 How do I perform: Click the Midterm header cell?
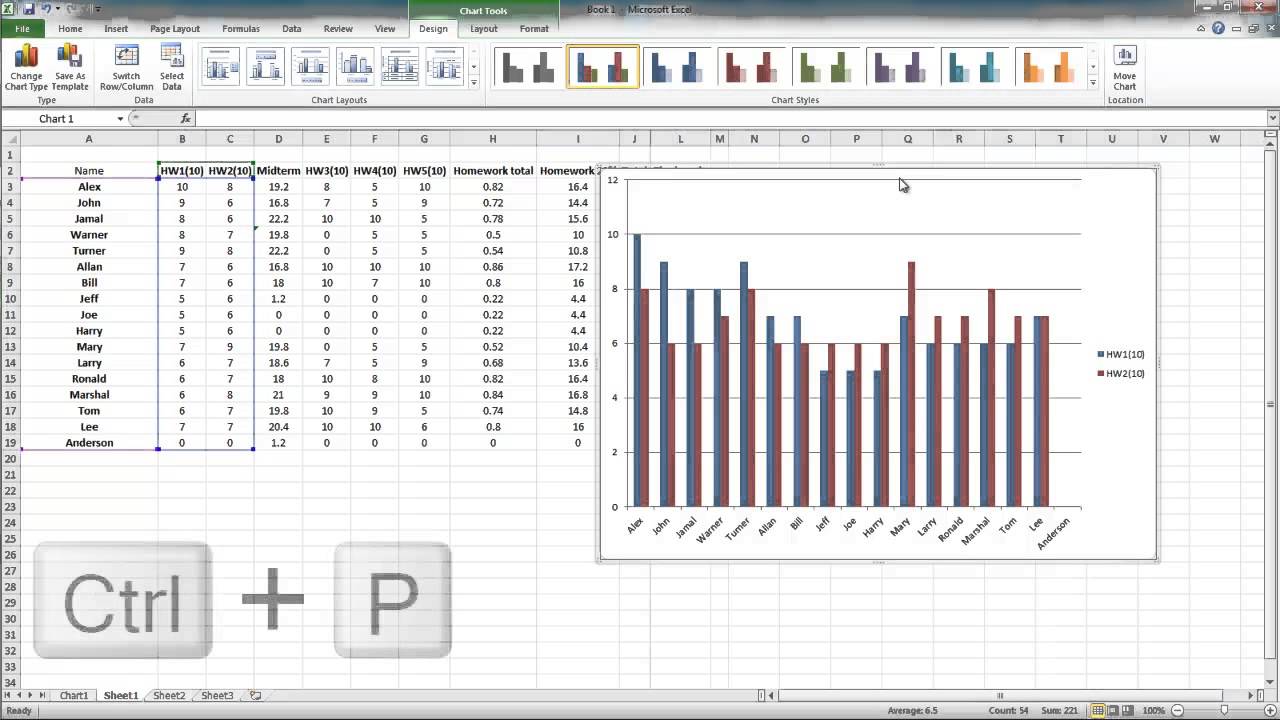coord(279,171)
